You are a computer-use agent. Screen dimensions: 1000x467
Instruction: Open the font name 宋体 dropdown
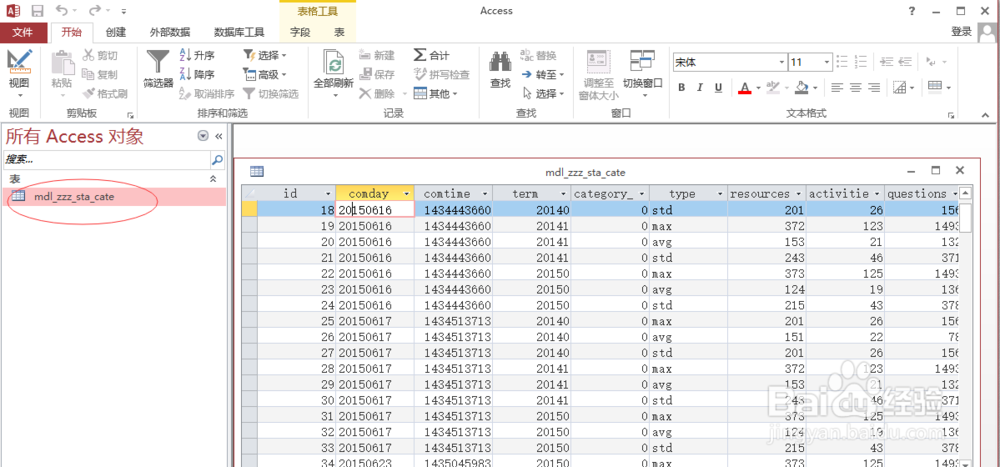click(782, 63)
